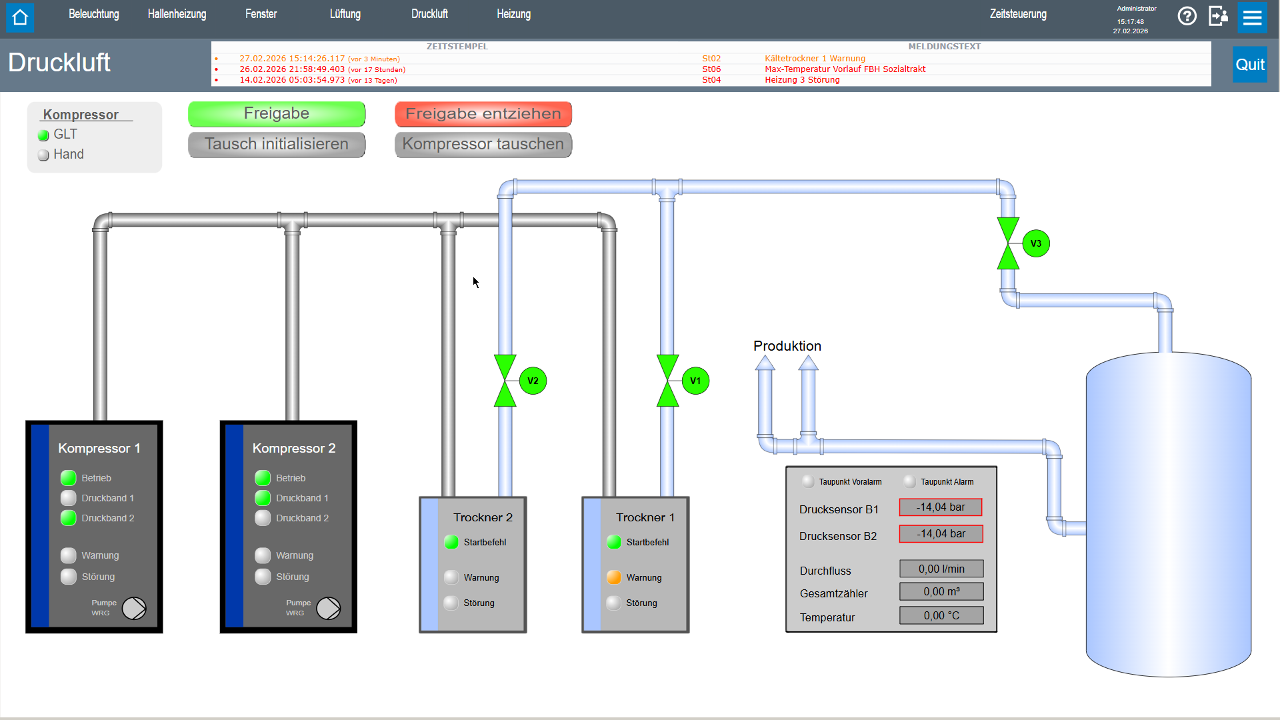This screenshot has height=720, width=1280.
Task: Click valve V1 symbol
Action: pyautogui.click(x=668, y=381)
